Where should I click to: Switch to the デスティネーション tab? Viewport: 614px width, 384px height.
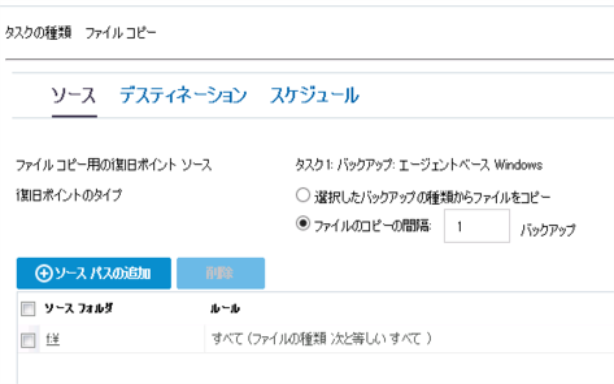click(x=183, y=95)
